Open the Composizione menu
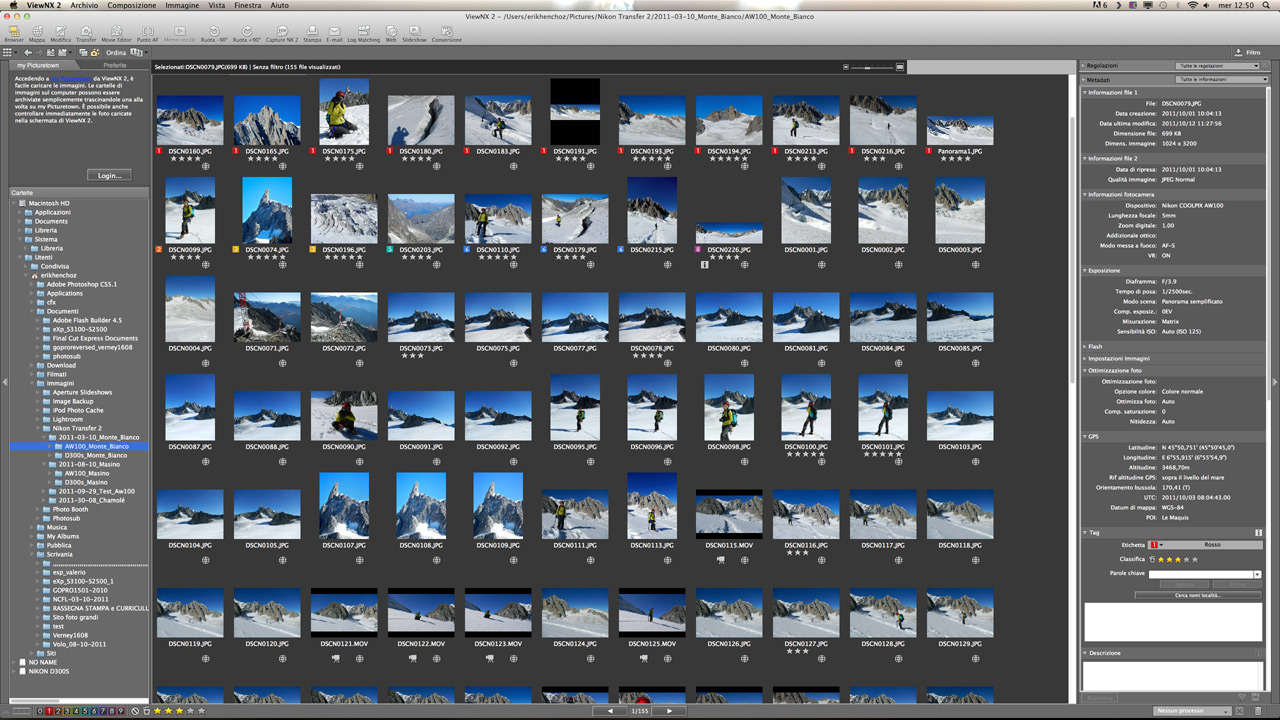The image size is (1280, 720). click(131, 6)
